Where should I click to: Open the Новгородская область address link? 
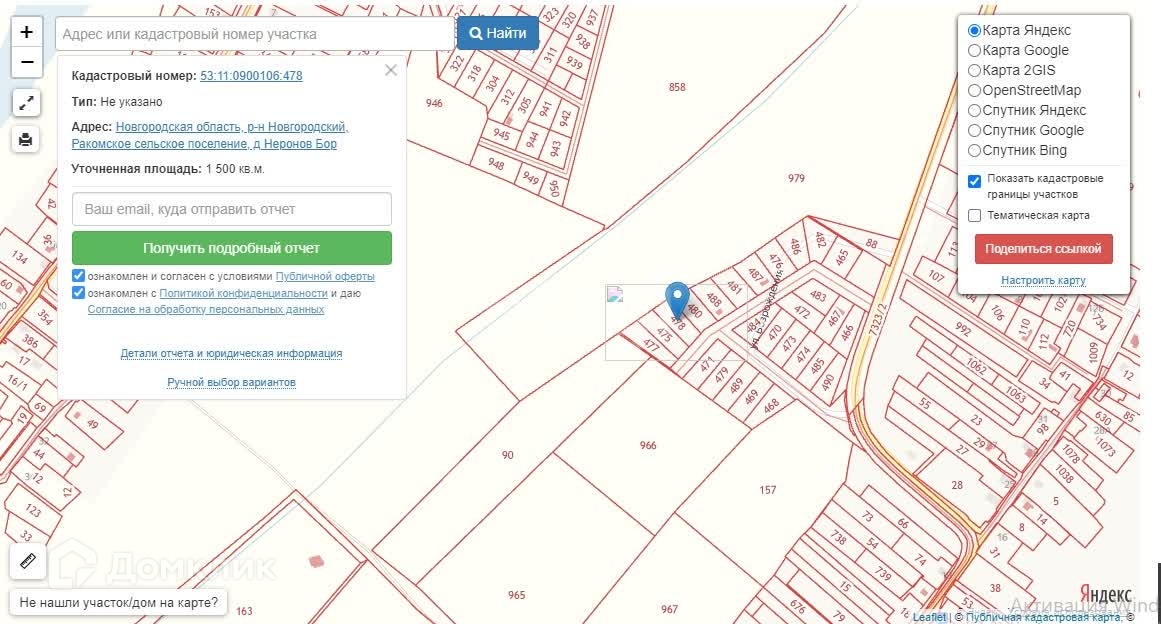pos(210,135)
